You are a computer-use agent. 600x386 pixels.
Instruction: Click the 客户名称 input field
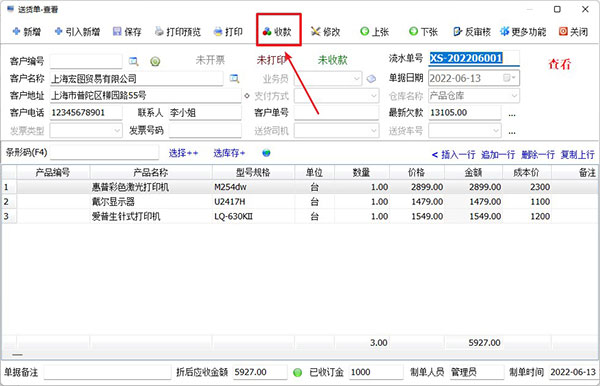(x=137, y=79)
